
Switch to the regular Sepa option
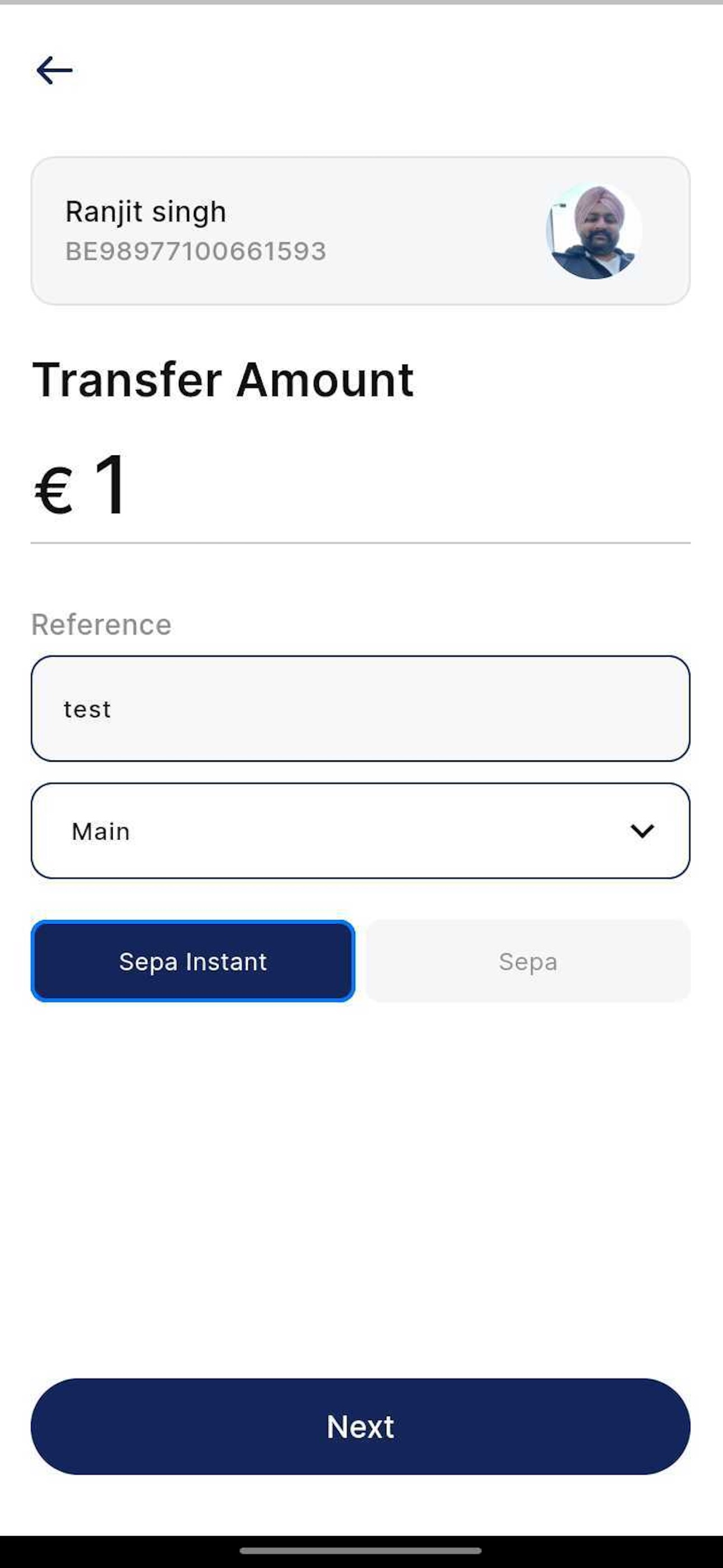pos(529,961)
